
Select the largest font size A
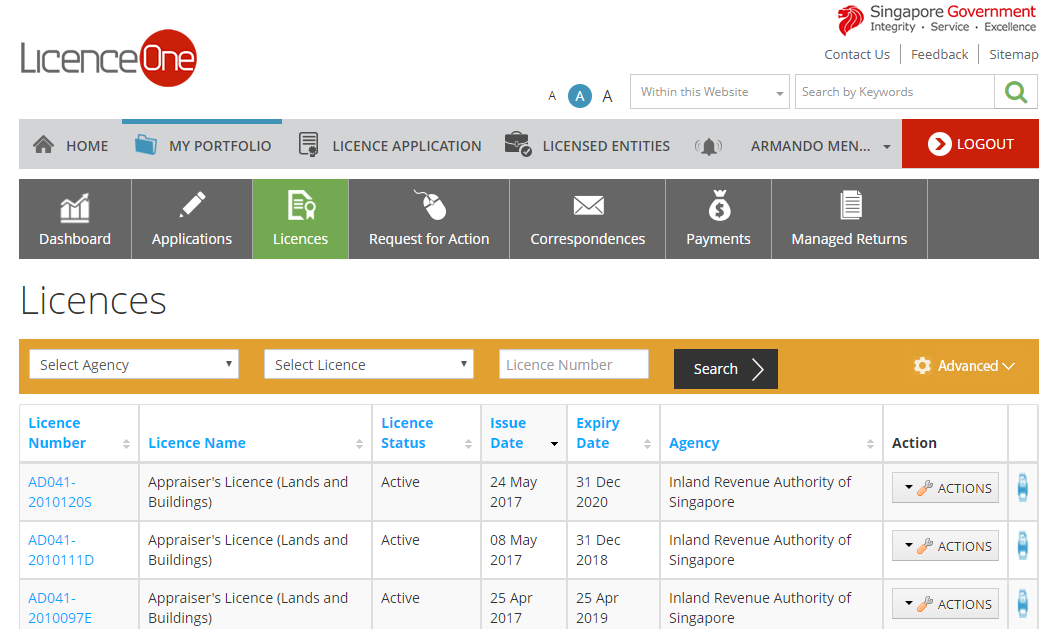[x=607, y=96]
